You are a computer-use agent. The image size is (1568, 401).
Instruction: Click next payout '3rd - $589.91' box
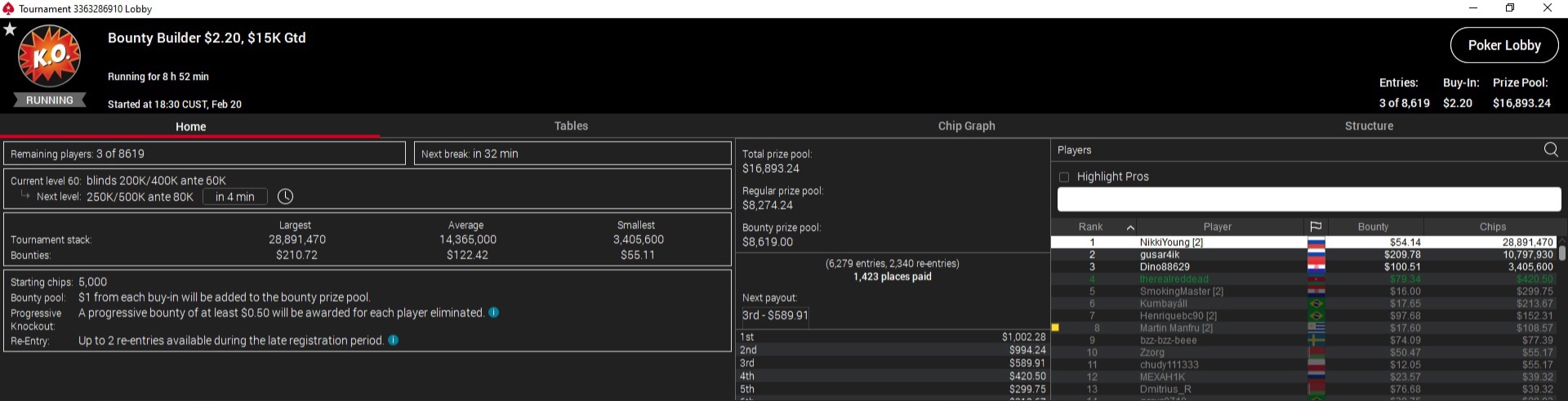click(x=774, y=315)
